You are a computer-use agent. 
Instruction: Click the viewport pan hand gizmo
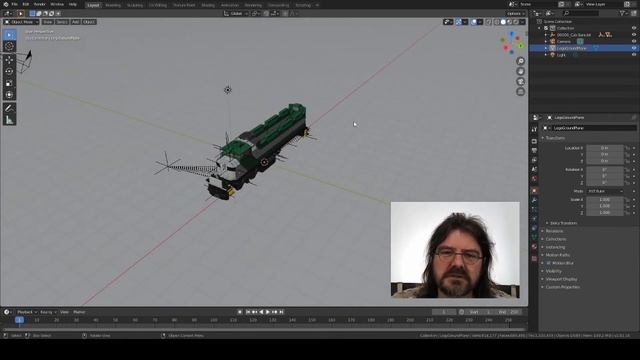tap(520, 71)
